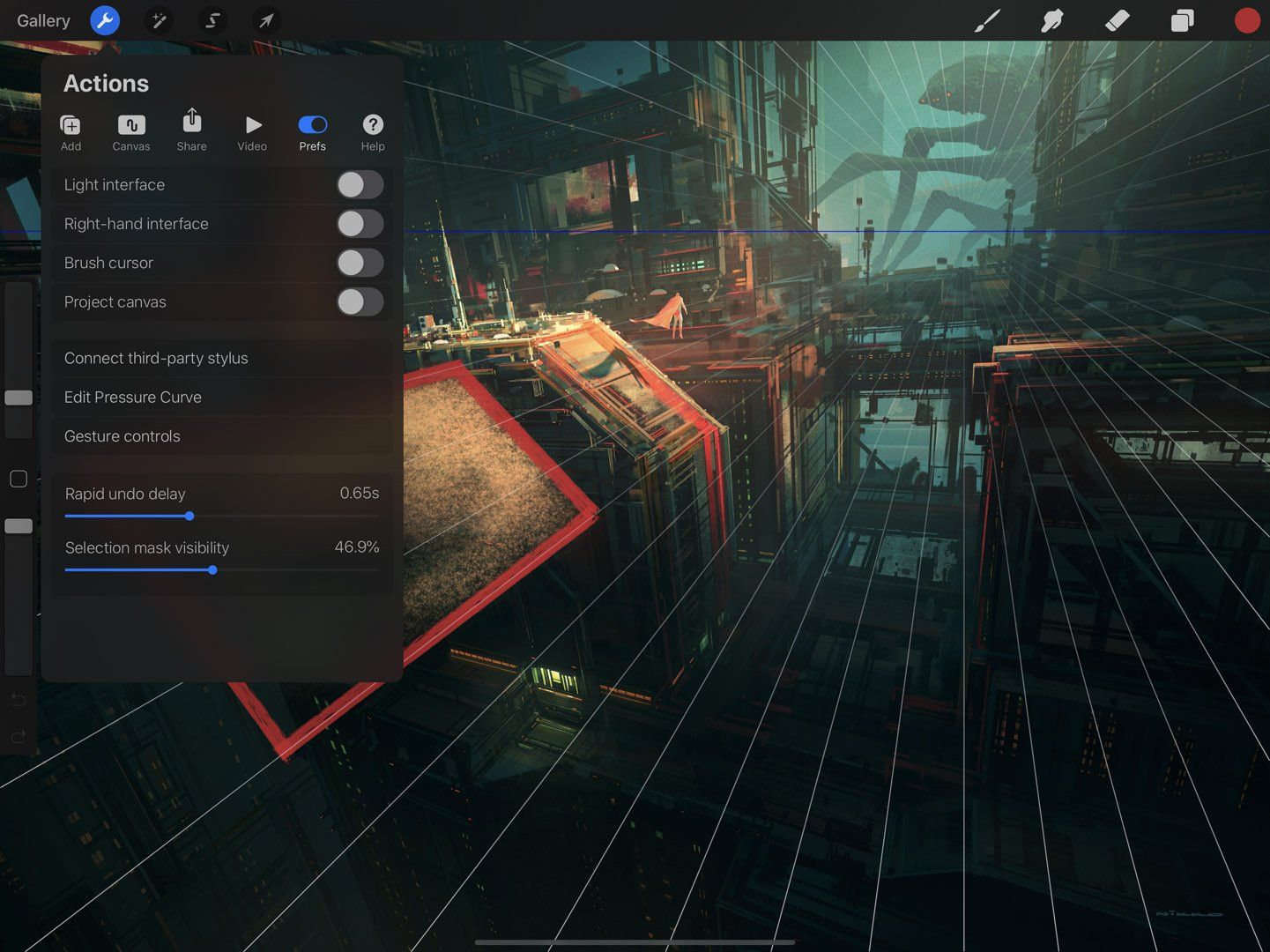Adjust the Rapid undo delay slider

click(189, 516)
